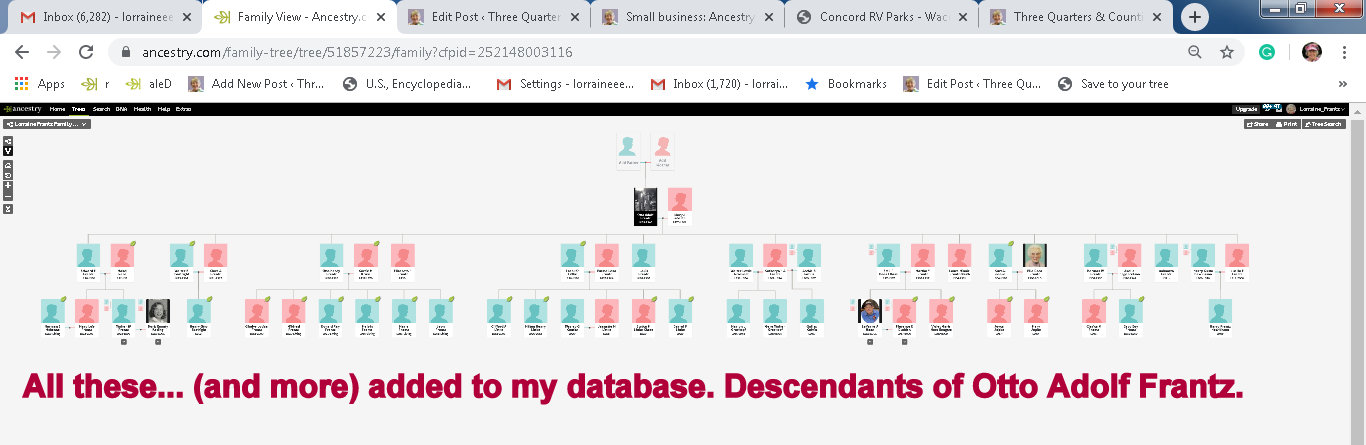This screenshot has width=1366, height=445.
Task: Click the Upgrade button
Action: click(1246, 109)
